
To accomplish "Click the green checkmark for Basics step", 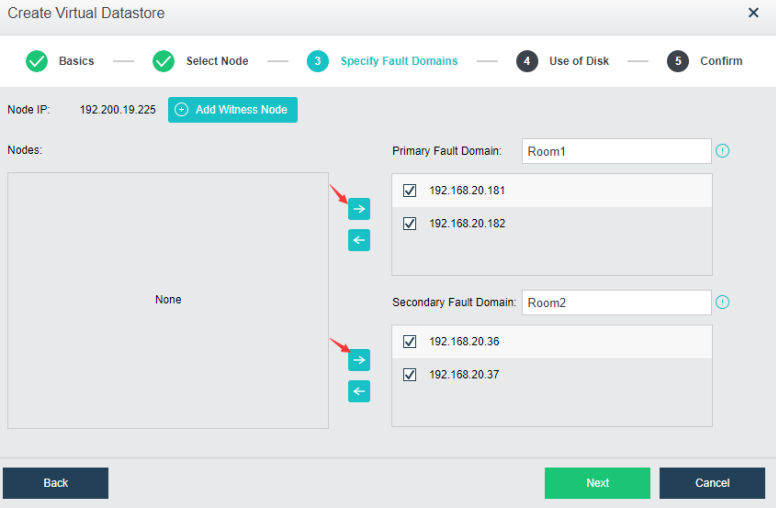I will click(x=37, y=61).
